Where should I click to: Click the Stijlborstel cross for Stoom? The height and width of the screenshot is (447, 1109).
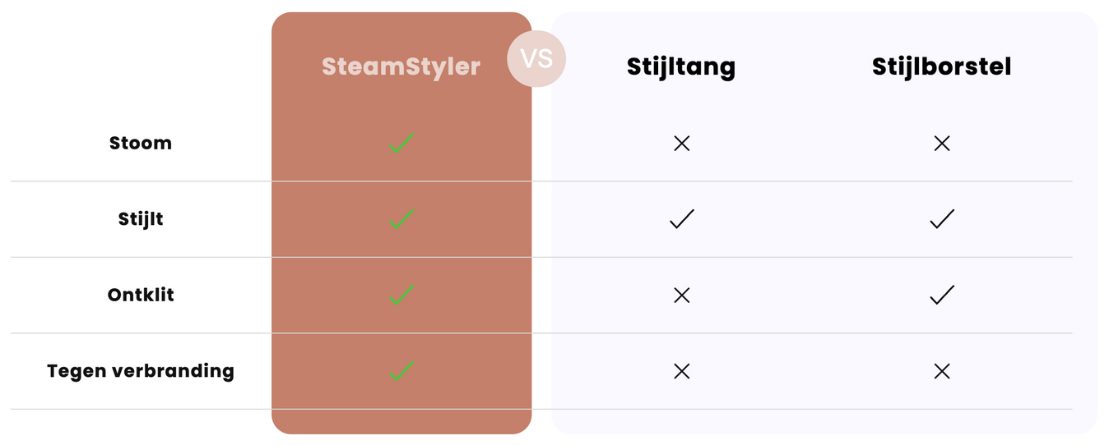(941, 143)
